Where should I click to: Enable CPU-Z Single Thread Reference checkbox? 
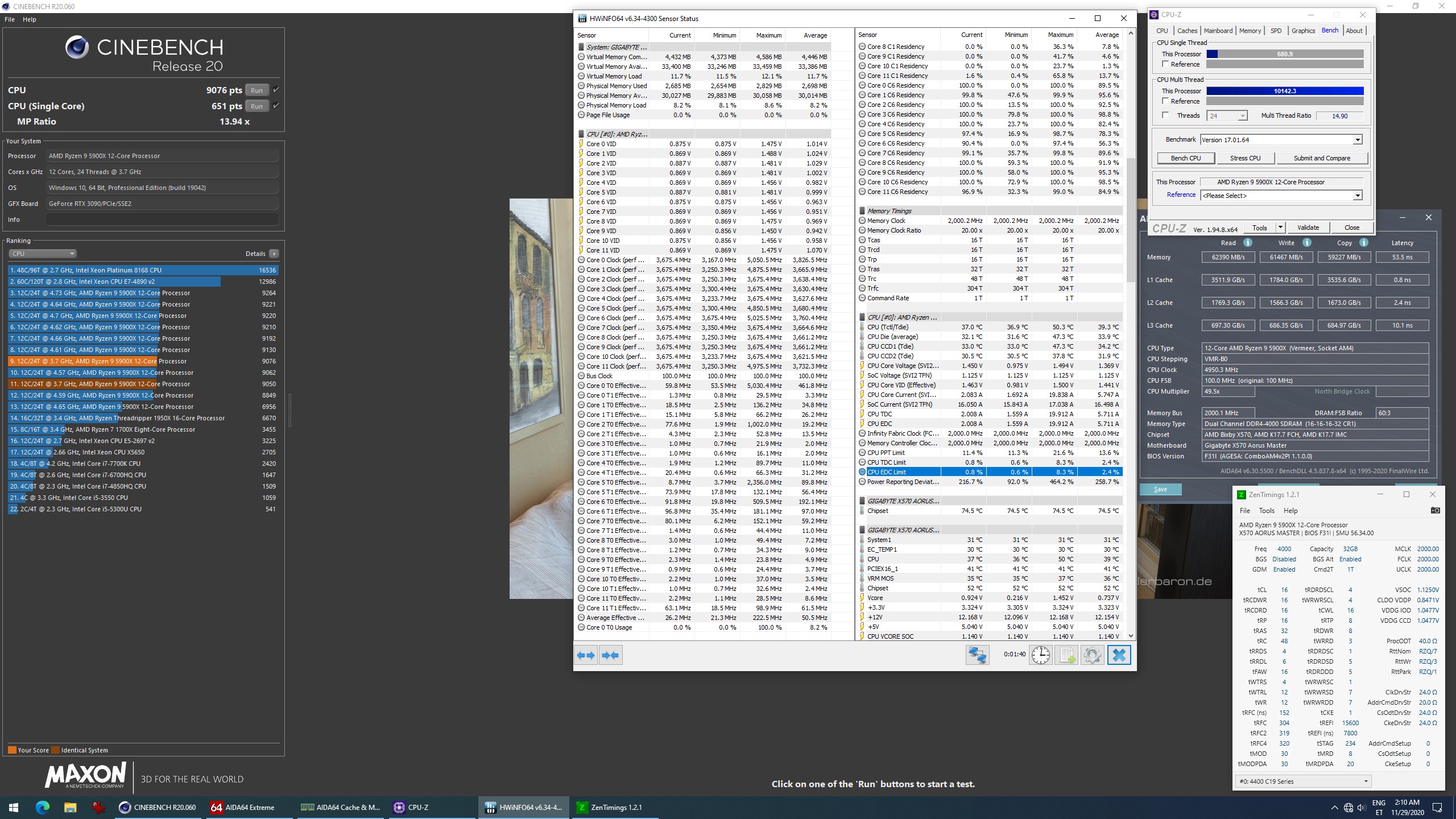pyautogui.click(x=1165, y=64)
